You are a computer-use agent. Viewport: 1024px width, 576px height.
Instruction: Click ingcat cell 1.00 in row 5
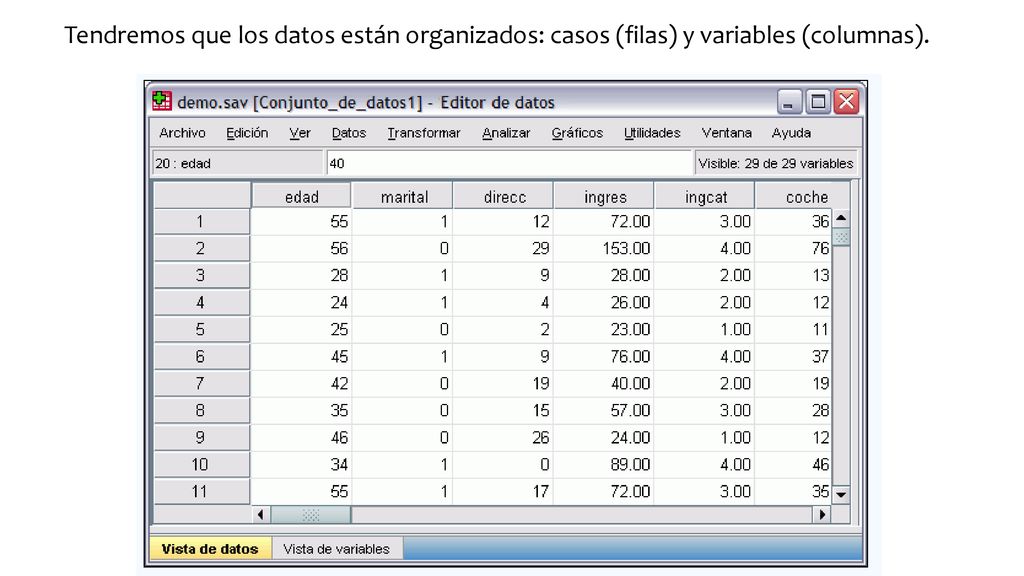704,329
